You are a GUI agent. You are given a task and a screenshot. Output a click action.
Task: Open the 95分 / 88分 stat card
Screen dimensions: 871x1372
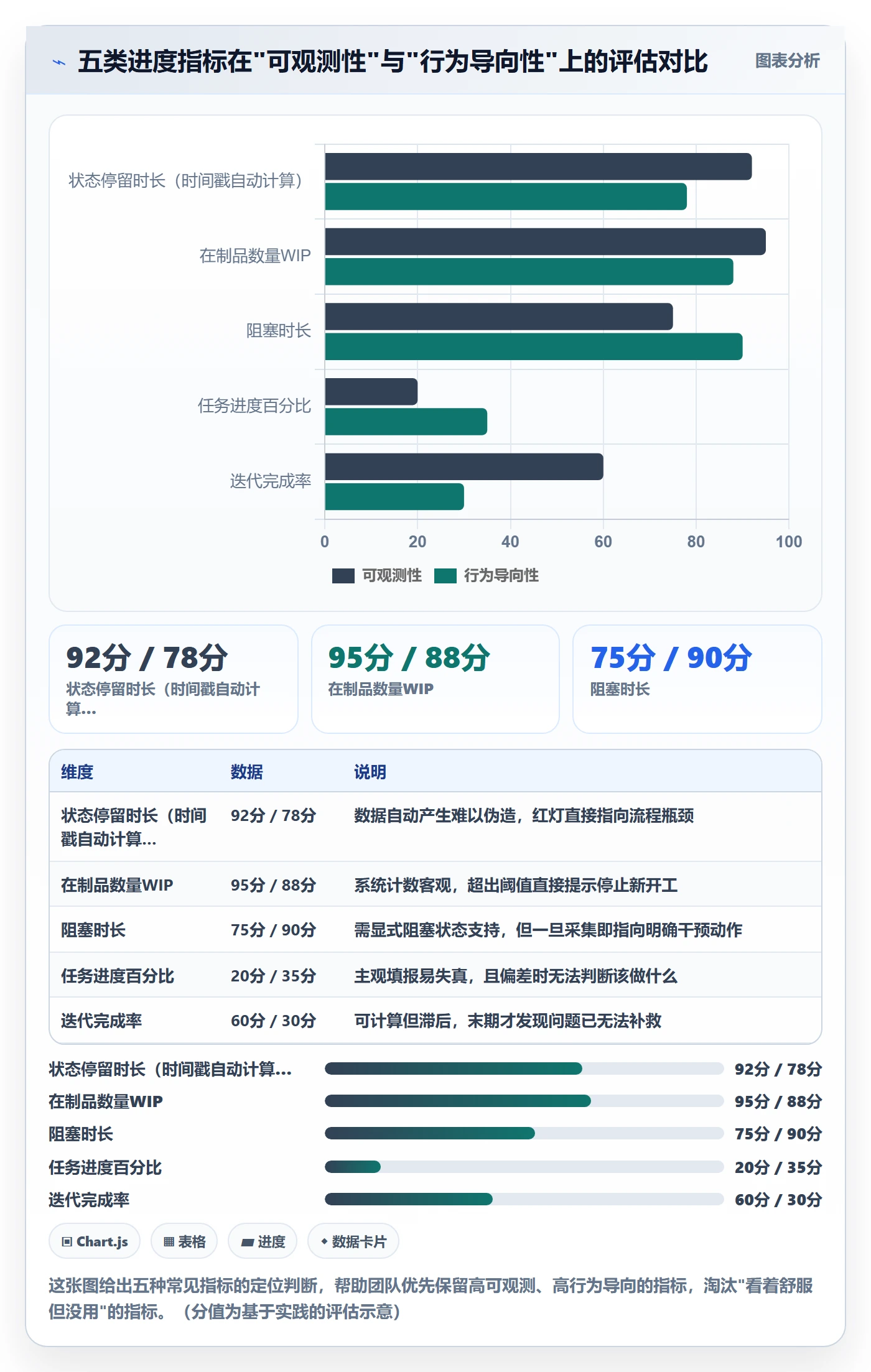click(x=435, y=679)
